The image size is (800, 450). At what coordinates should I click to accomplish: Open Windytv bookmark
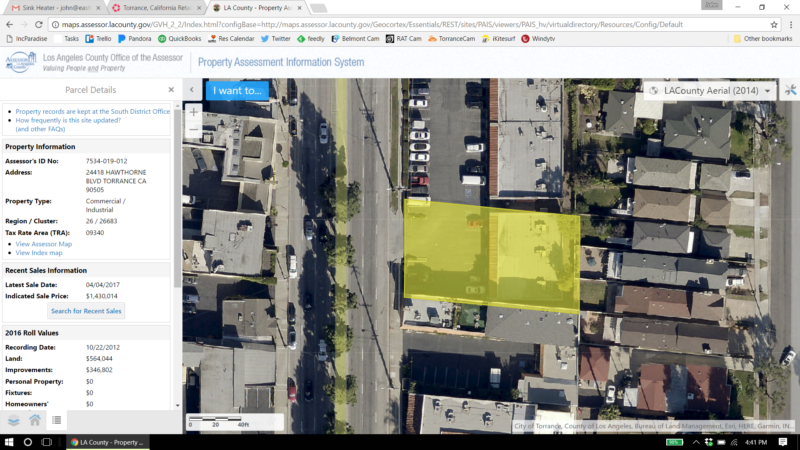[538, 39]
